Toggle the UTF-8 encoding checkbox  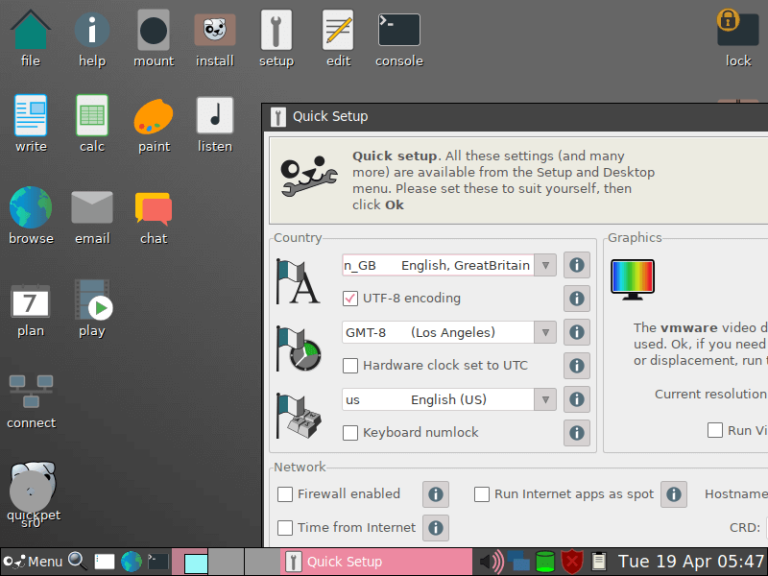click(350, 298)
